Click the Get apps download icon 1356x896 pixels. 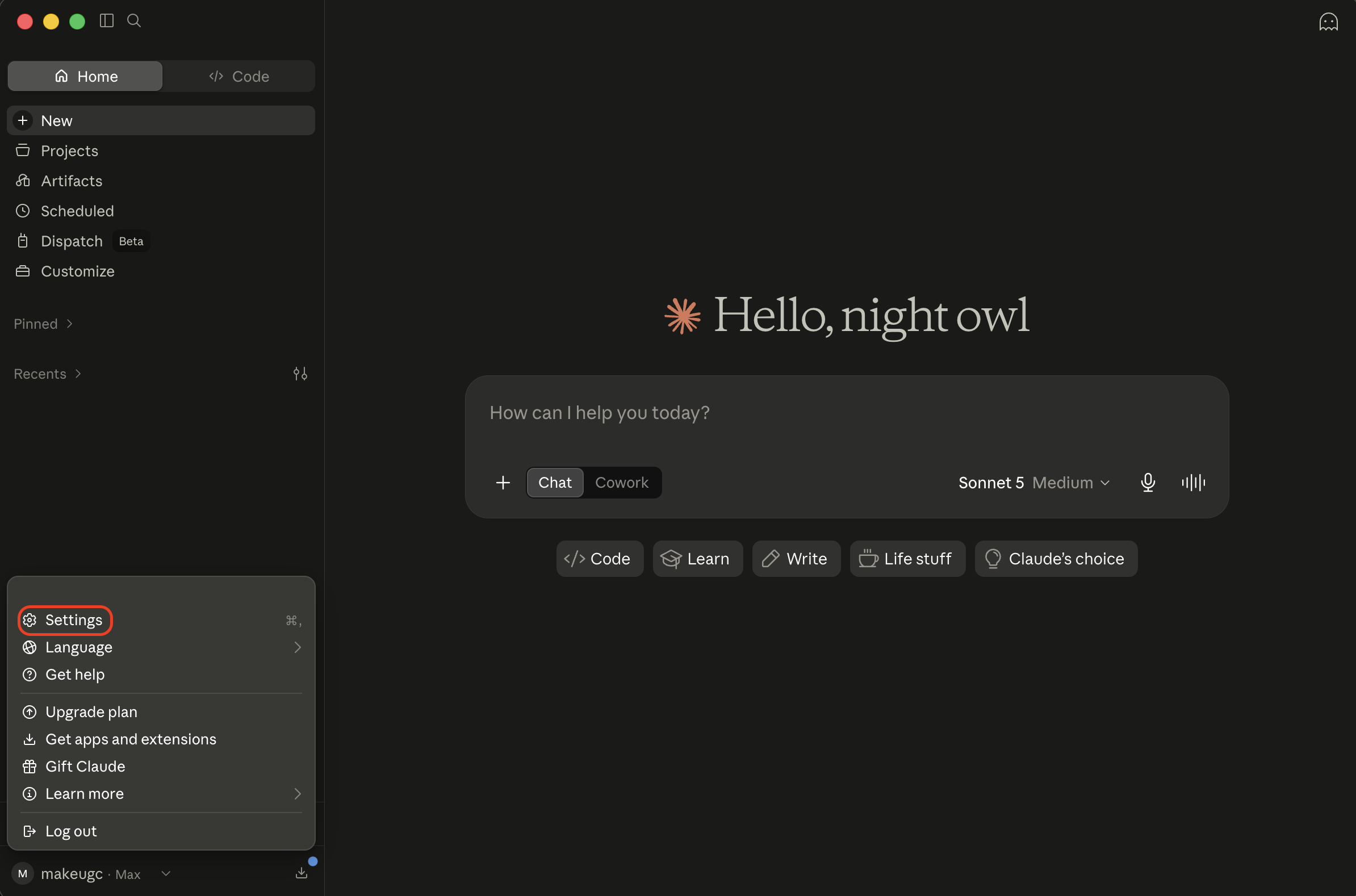pyautogui.click(x=30, y=739)
